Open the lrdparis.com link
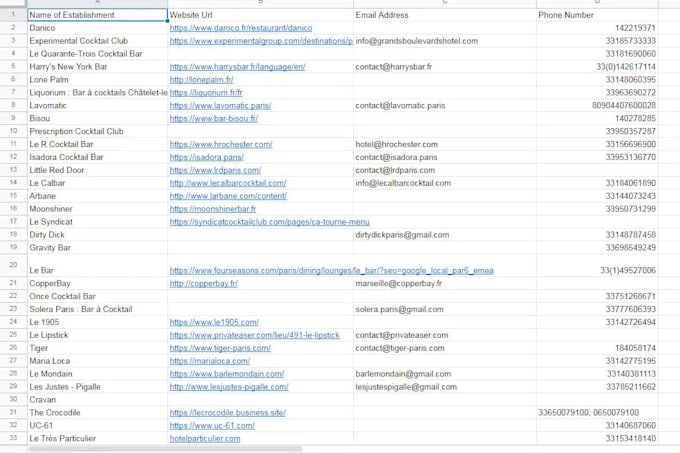 click(215, 170)
